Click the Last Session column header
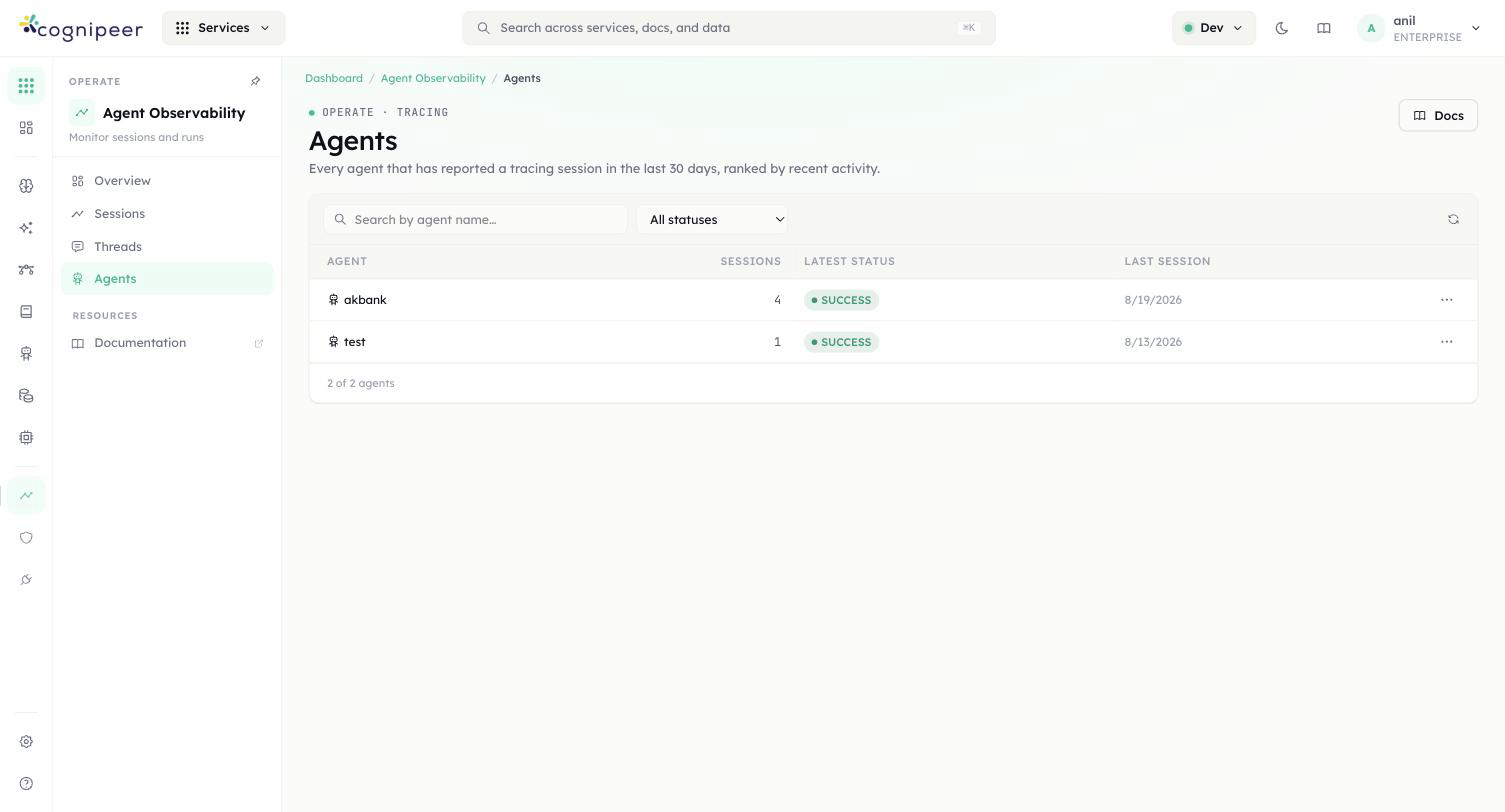The height and width of the screenshot is (812, 1505). pos(1167,262)
